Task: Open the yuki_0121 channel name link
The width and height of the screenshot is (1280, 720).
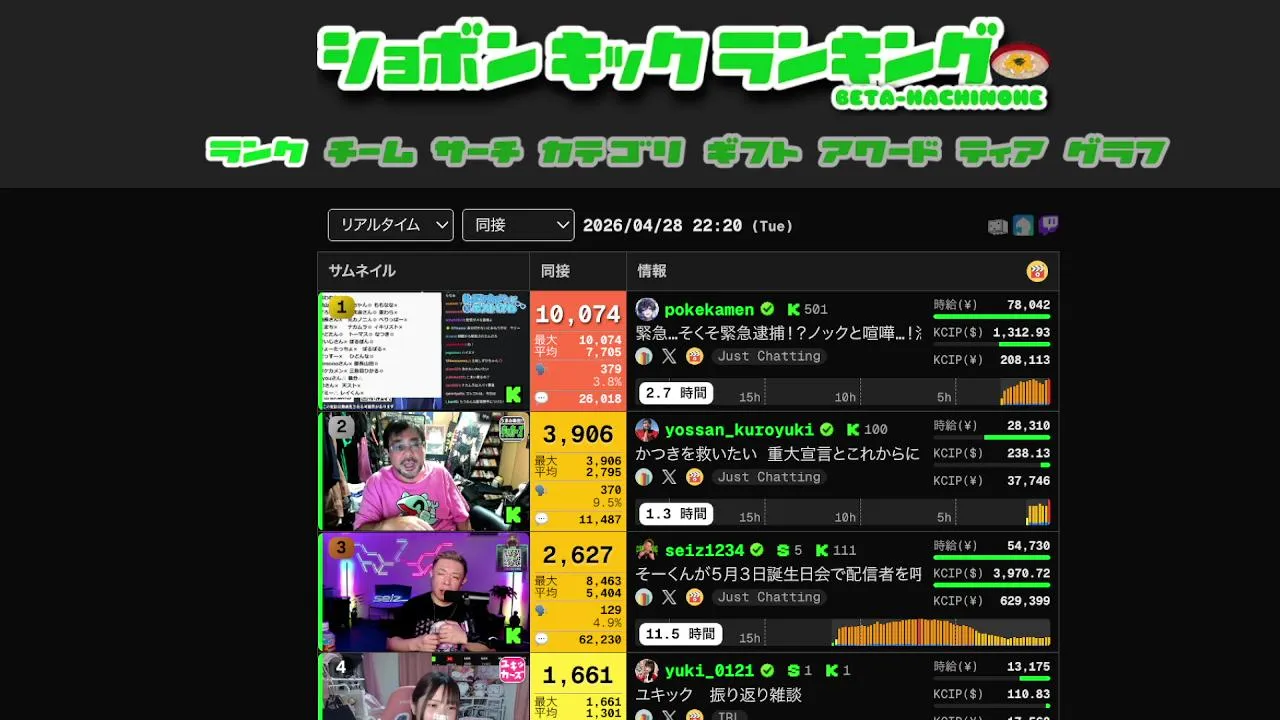Action: pyautogui.click(x=709, y=670)
